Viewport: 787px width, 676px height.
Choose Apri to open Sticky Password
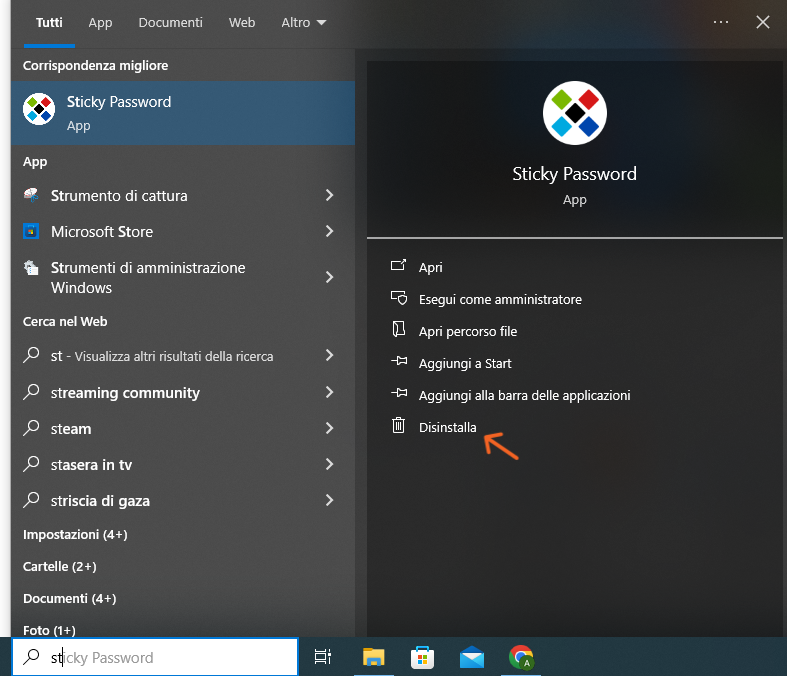click(431, 267)
